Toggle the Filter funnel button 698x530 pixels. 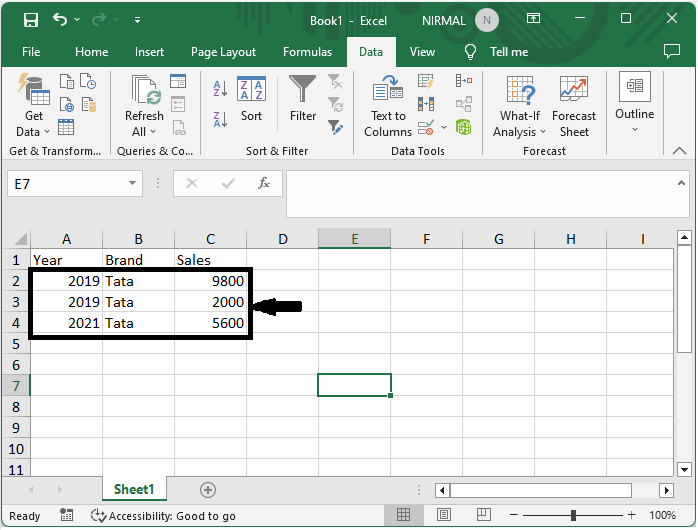point(303,98)
